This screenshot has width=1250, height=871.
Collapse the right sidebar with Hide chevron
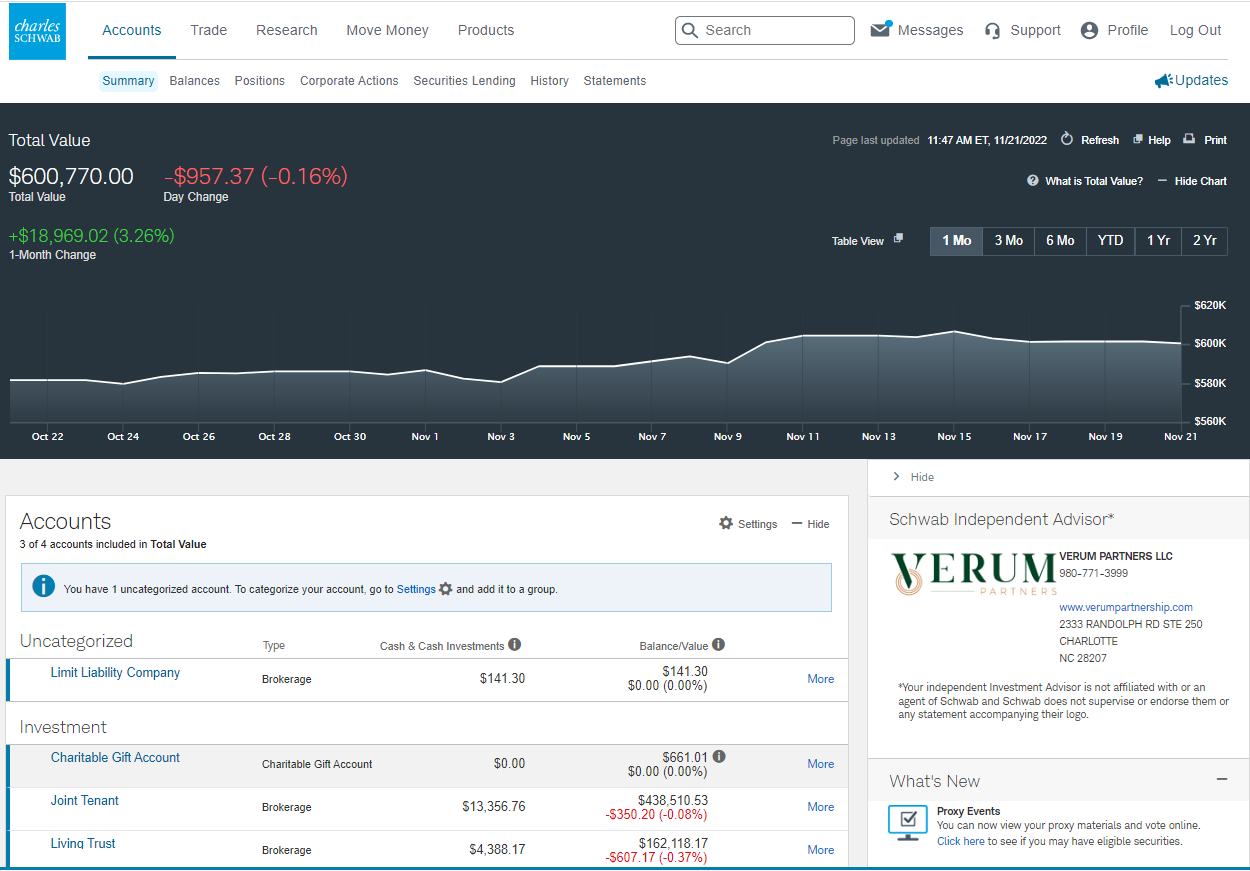tap(896, 477)
